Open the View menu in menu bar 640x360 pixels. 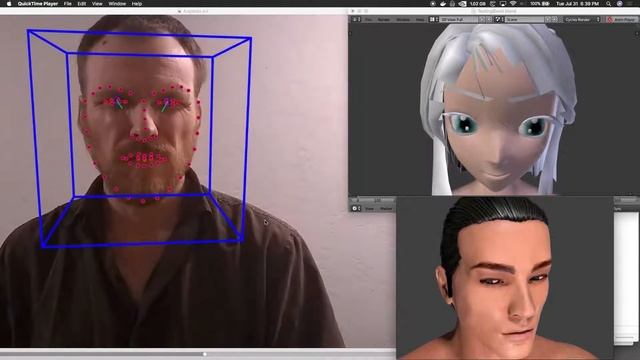97,4
